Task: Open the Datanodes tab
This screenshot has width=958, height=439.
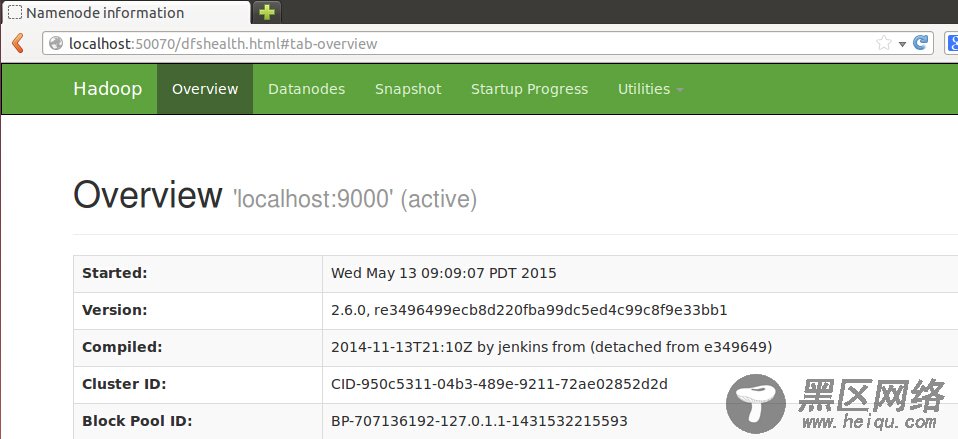Action: [x=306, y=89]
